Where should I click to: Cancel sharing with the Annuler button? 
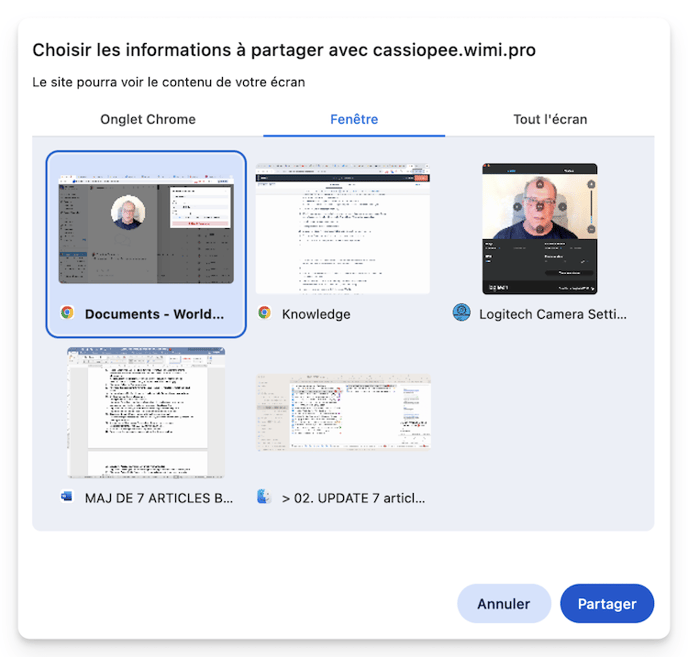504,604
